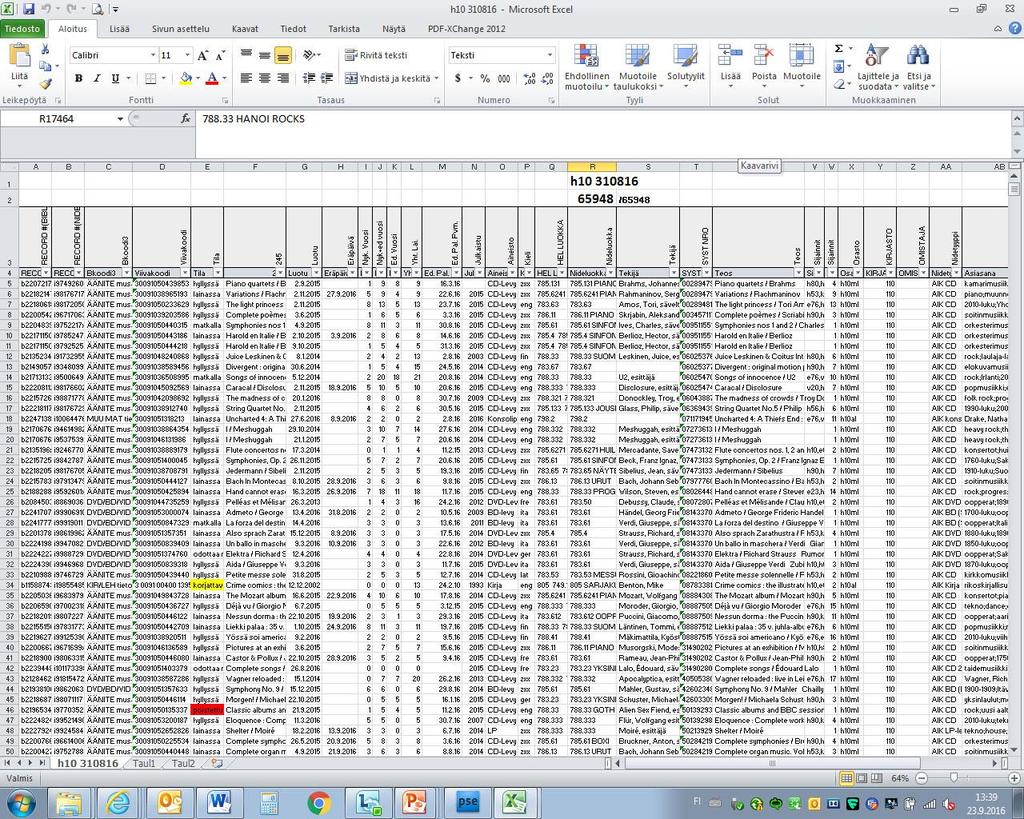Click the increase indent icon
Image resolution: width=1024 pixels, height=819 pixels.
pos(327,78)
